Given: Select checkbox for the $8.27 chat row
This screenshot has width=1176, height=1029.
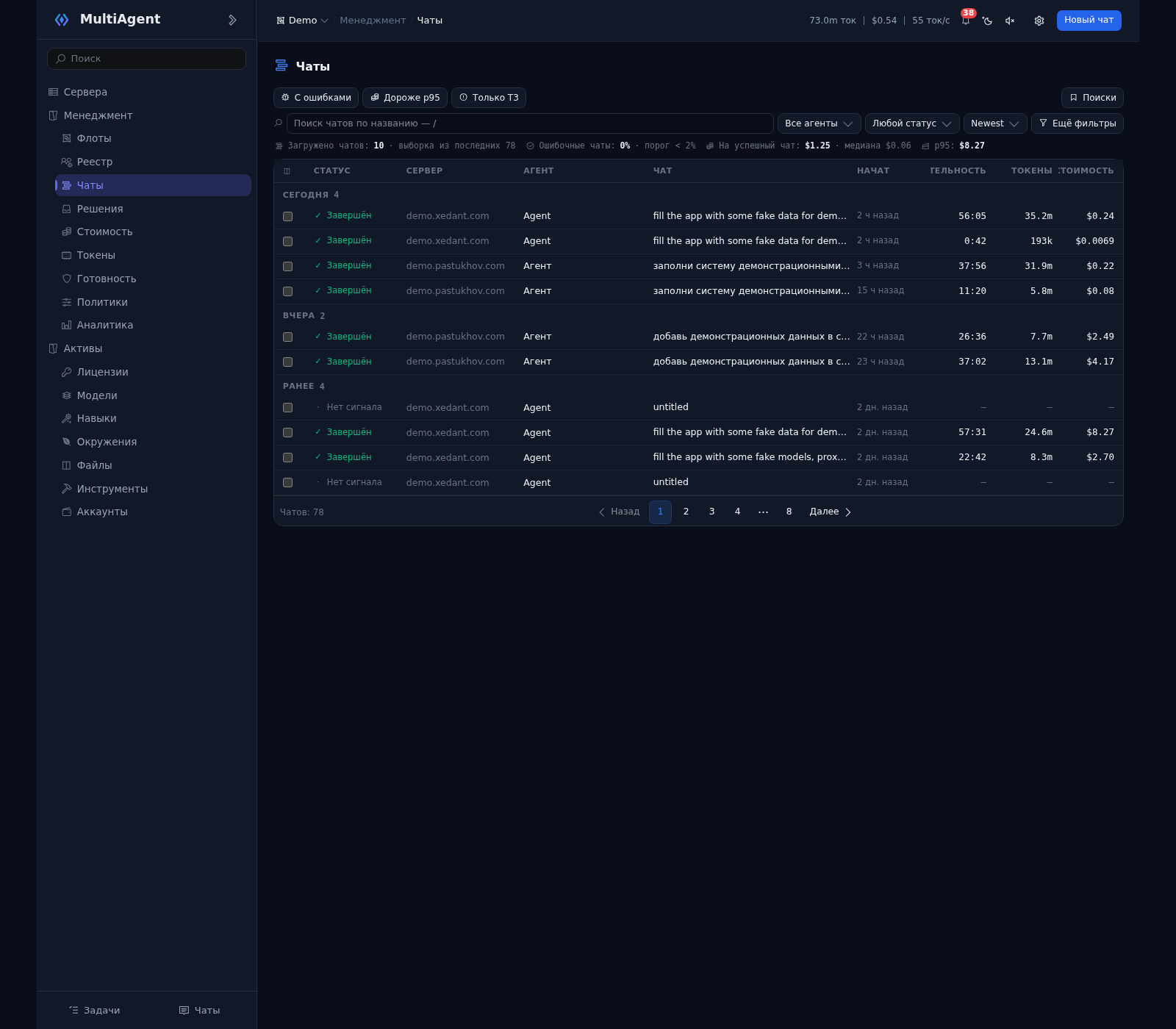Looking at the screenshot, I should point(287,432).
